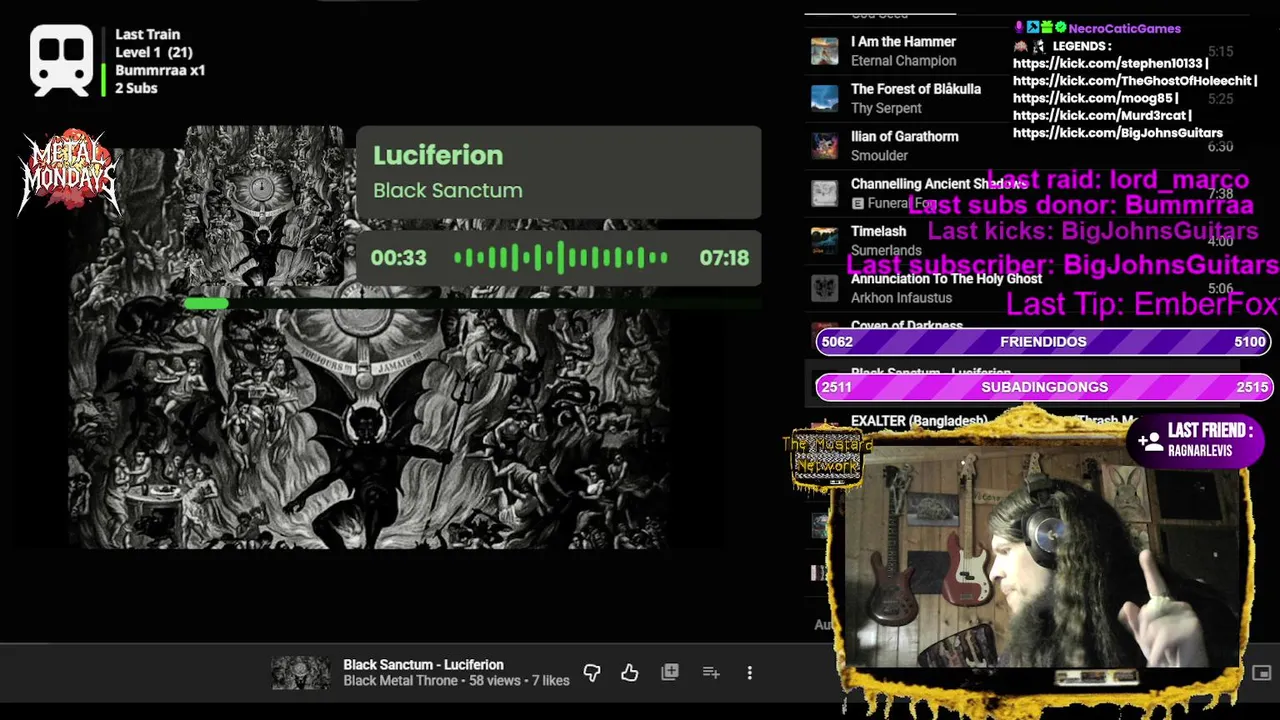Image resolution: width=1280 pixels, height=720 pixels.
Task: Click the 7 likes count text
Action: click(x=550, y=681)
